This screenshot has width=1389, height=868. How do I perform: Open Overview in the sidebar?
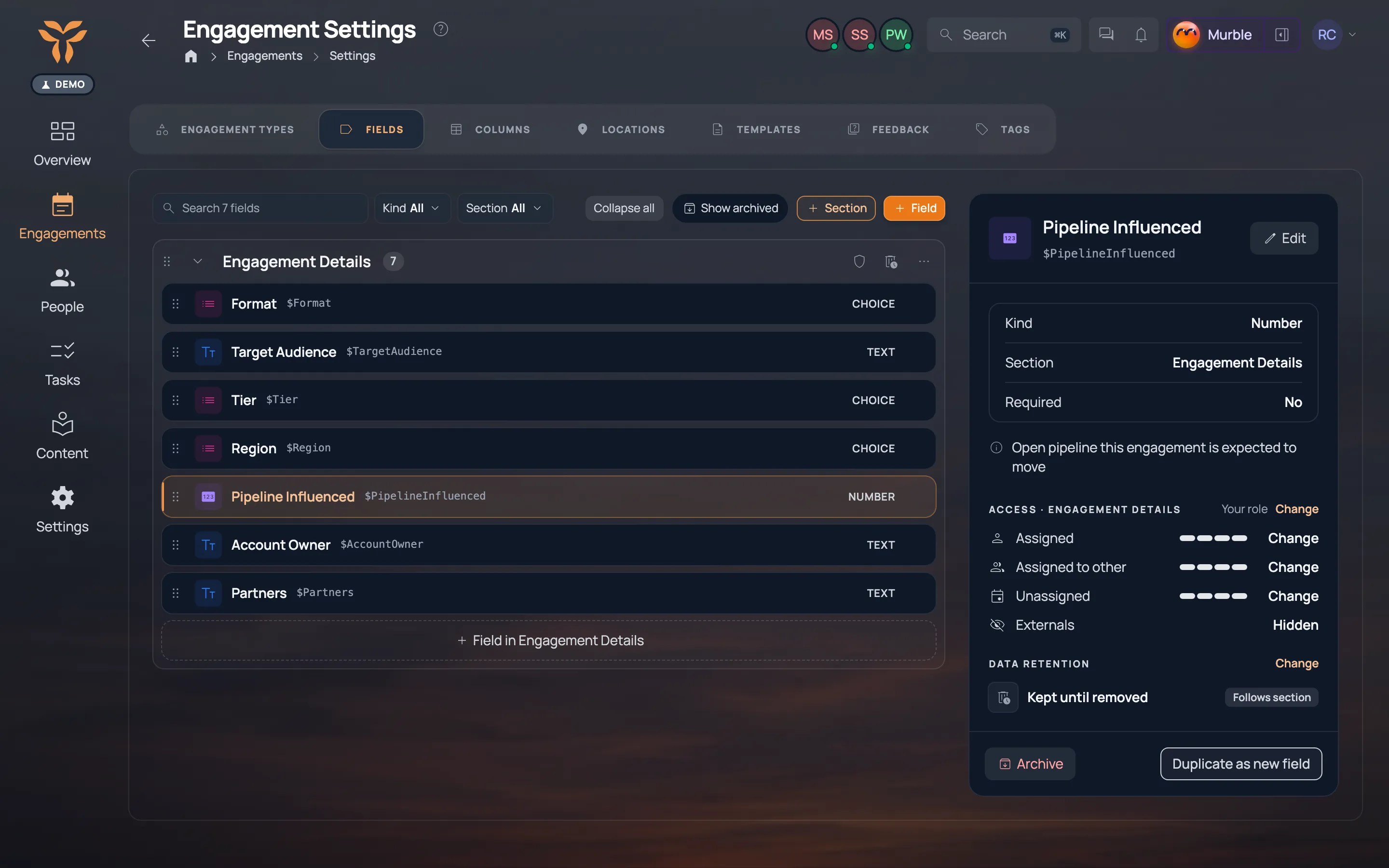(62, 144)
